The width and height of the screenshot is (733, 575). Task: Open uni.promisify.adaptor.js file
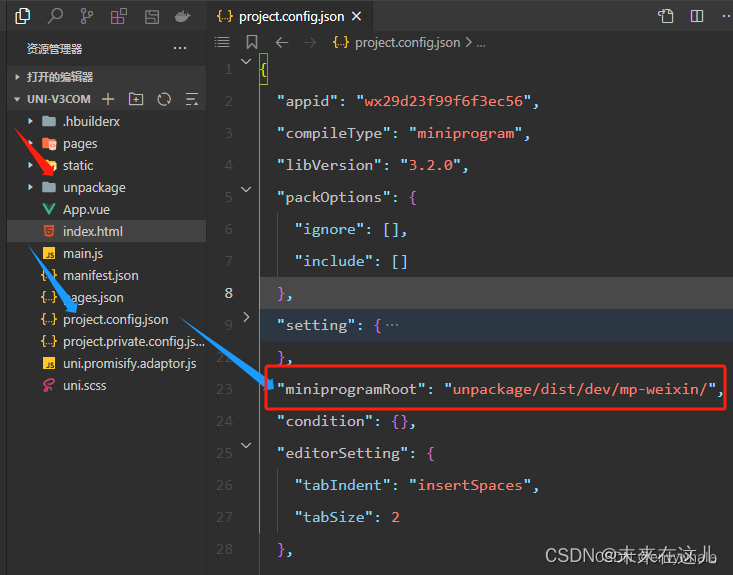[129, 364]
